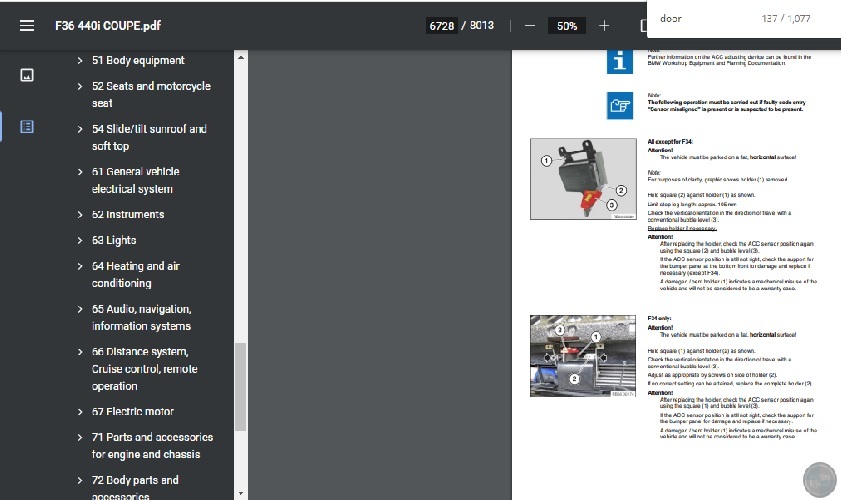Open the thumbnails view in sidebar

(x=27, y=75)
